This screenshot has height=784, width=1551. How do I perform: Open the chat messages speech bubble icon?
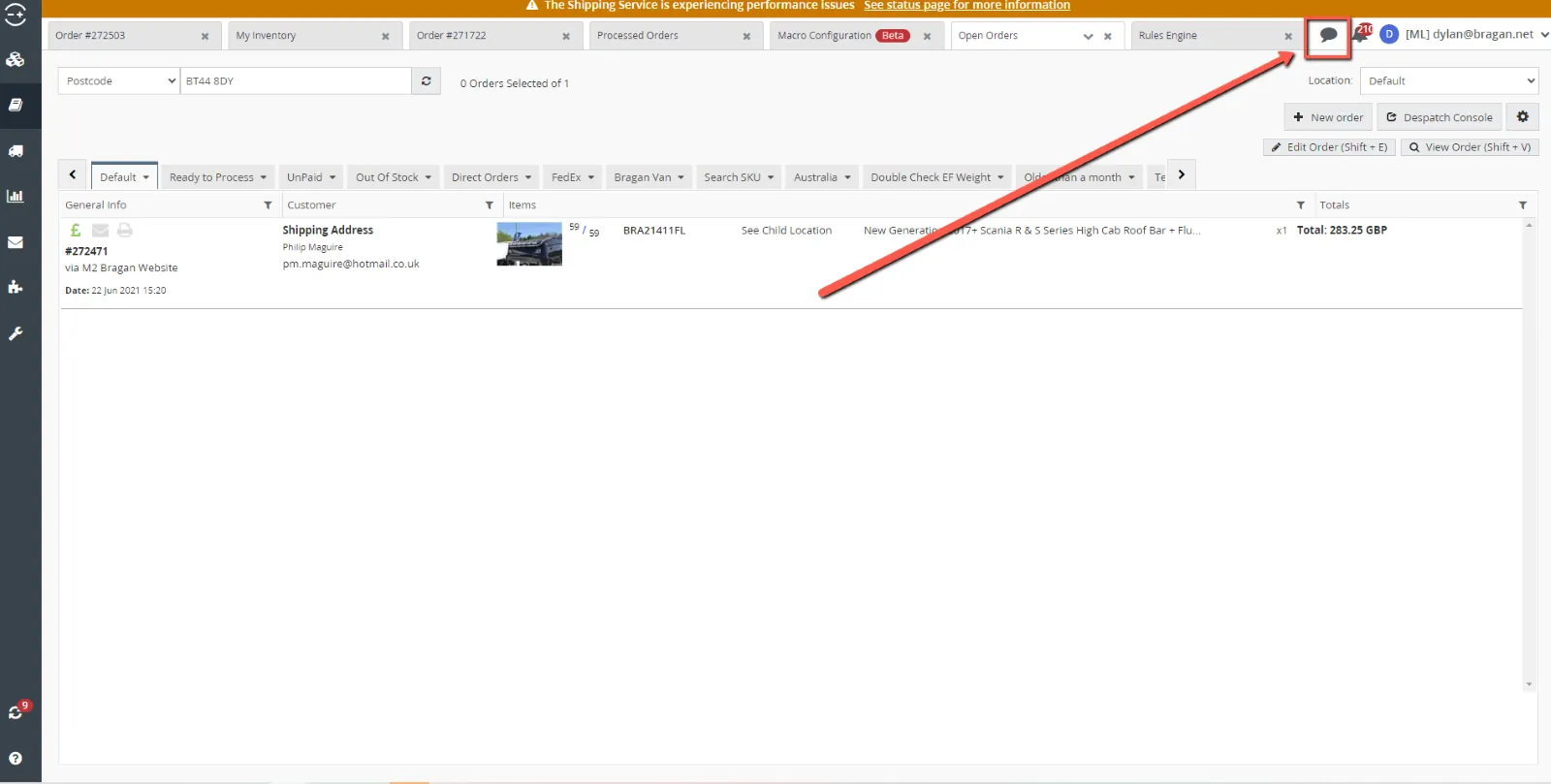click(1328, 35)
